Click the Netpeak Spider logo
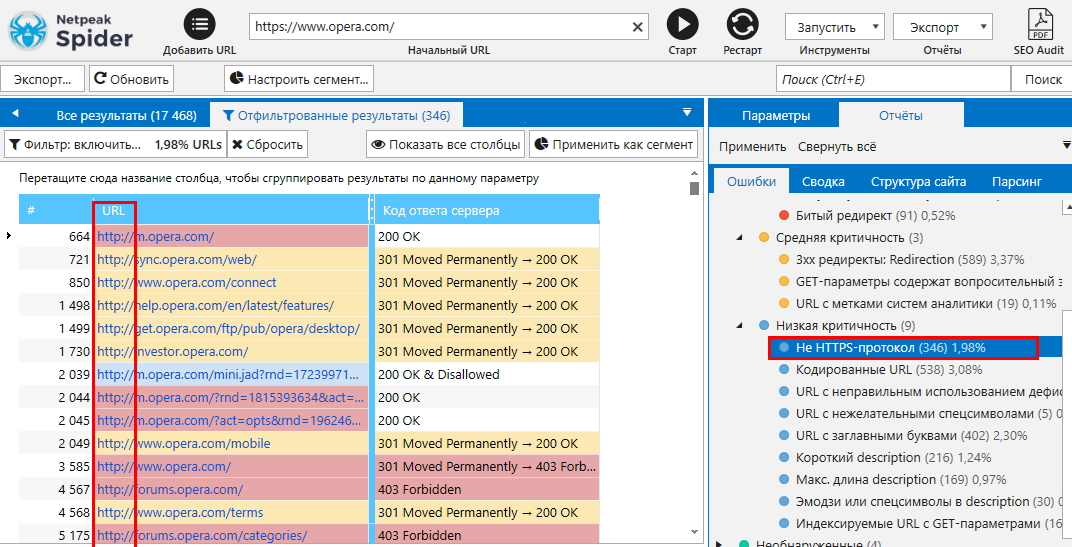1072x547 pixels. [x=70, y=30]
